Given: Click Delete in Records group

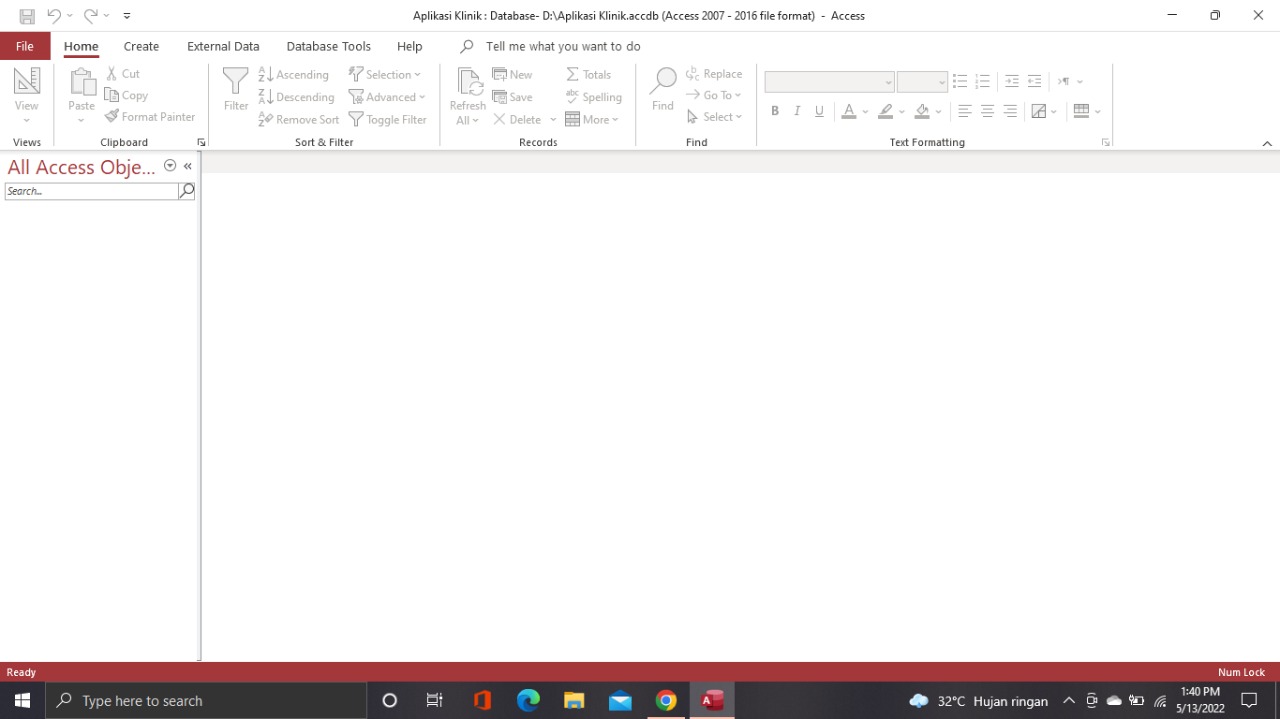Looking at the screenshot, I should point(517,120).
